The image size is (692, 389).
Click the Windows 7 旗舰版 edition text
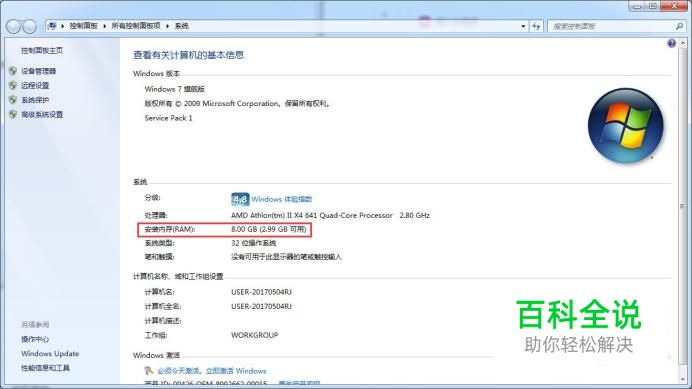tap(174, 89)
